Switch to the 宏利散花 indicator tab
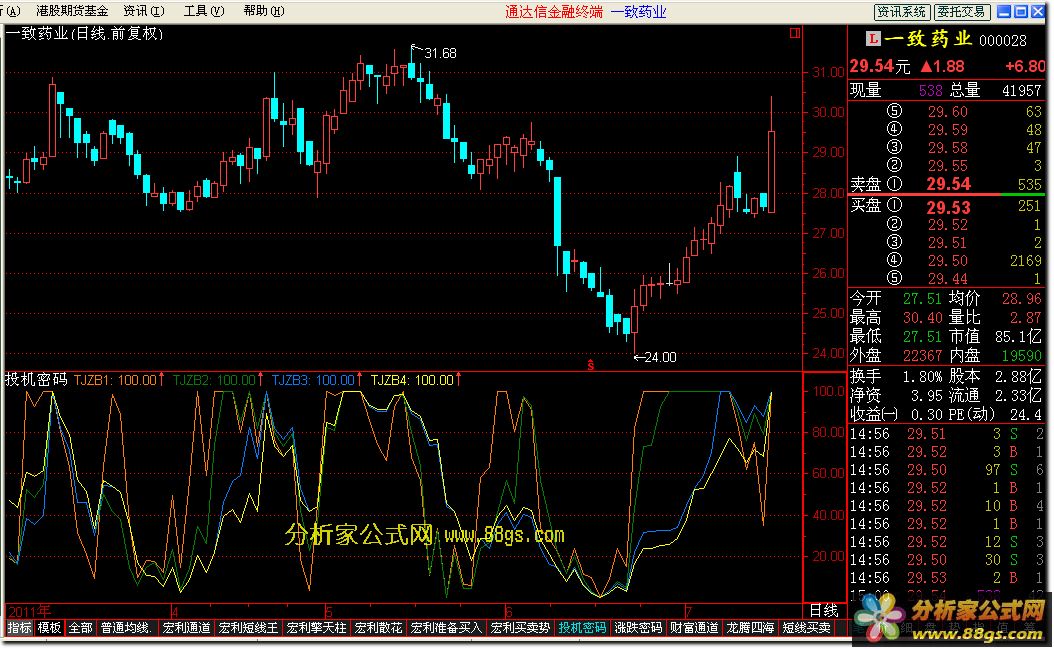This screenshot has height=649, width=1054. point(378,627)
